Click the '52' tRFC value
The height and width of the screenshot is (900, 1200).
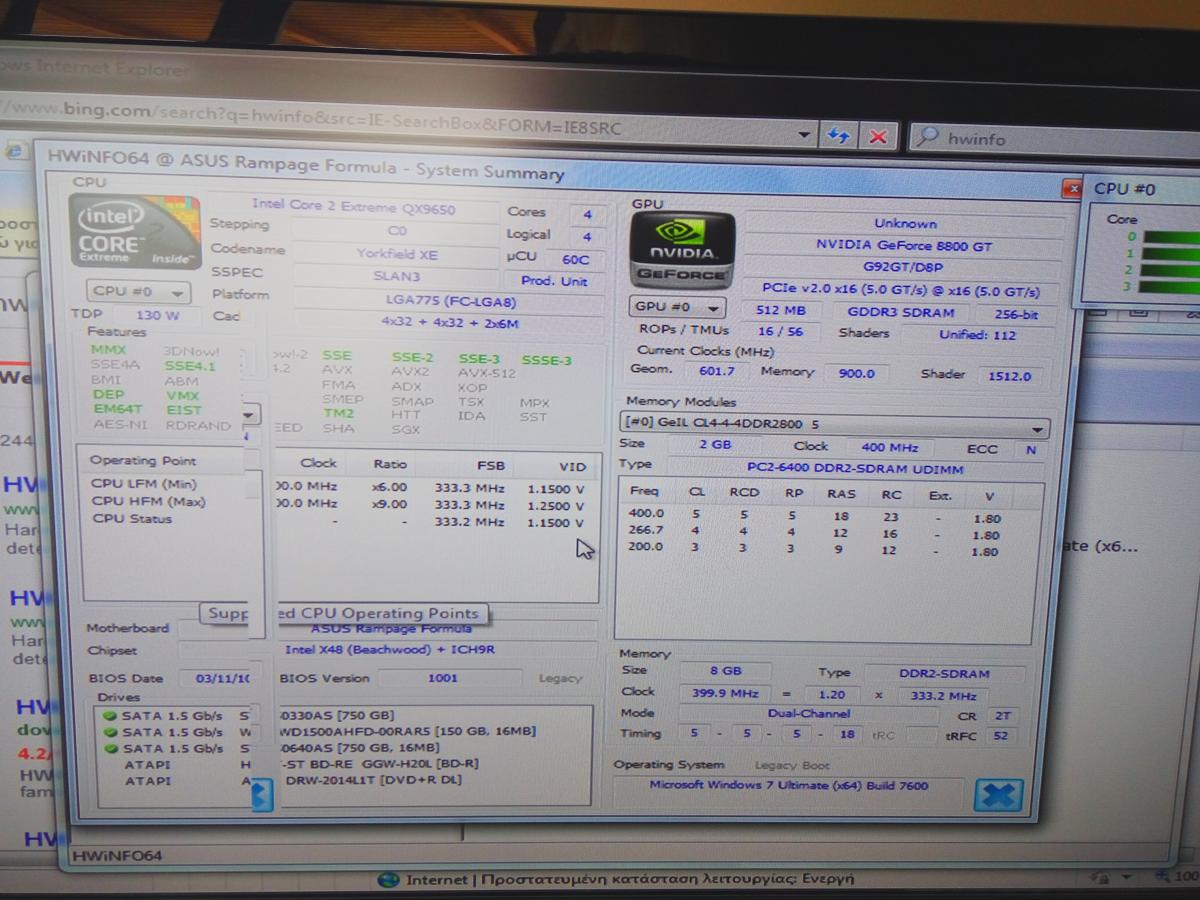coord(1000,736)
